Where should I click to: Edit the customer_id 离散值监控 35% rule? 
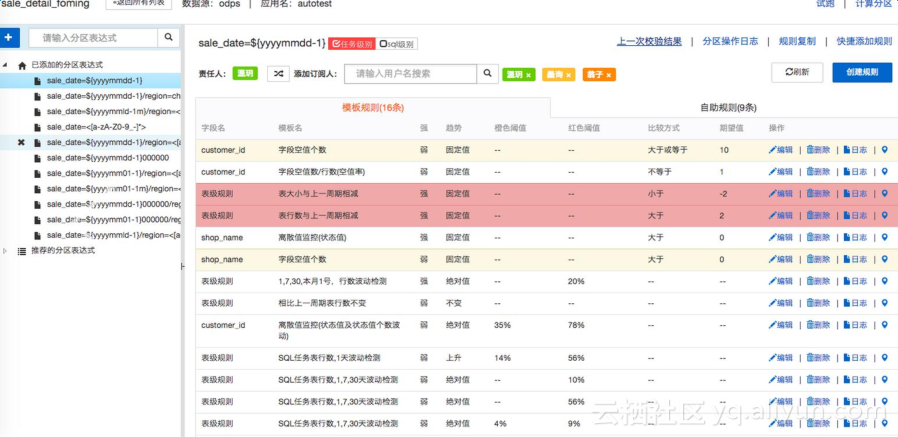point(781,325)
